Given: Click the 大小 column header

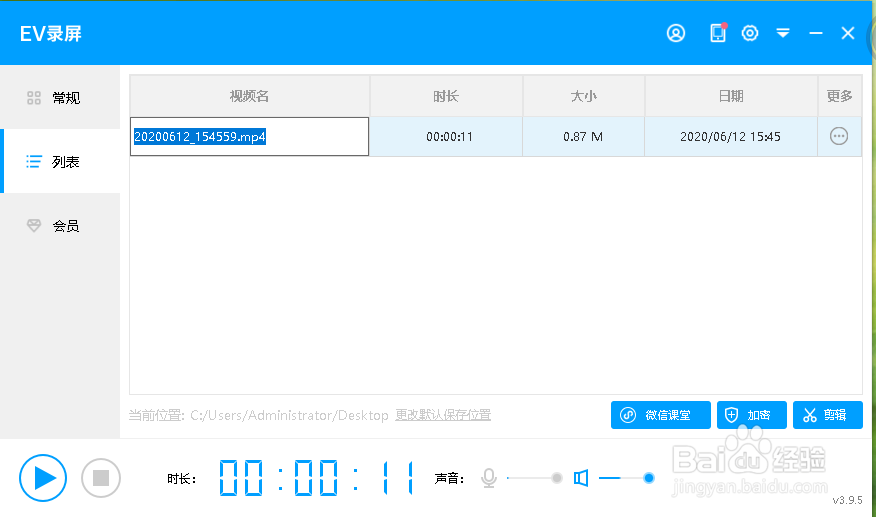Looking at the screenshot, I should click(583, 96).
